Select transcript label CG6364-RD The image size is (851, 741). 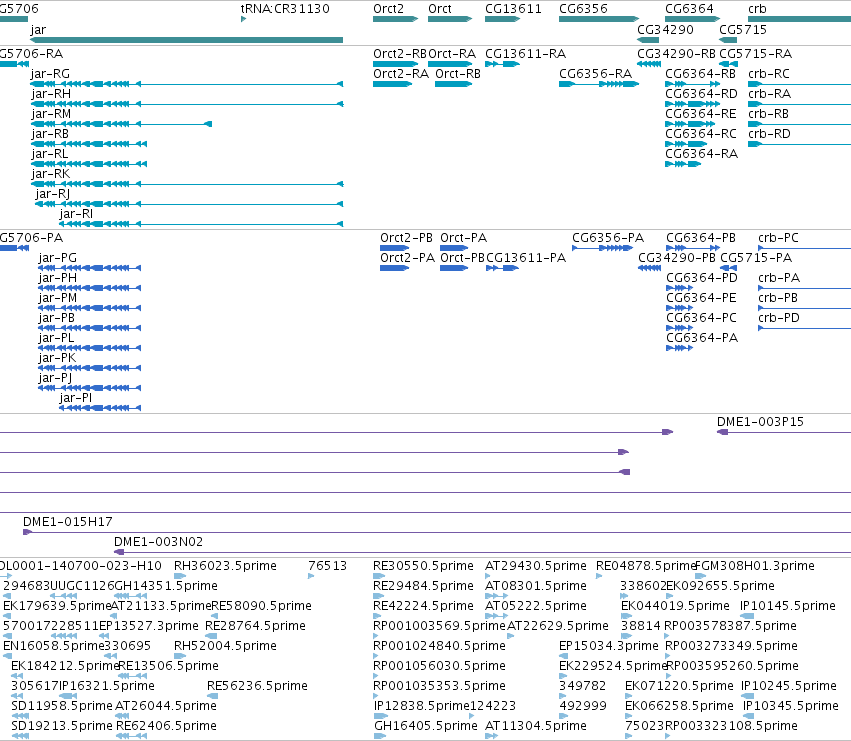tap(701, 93)
